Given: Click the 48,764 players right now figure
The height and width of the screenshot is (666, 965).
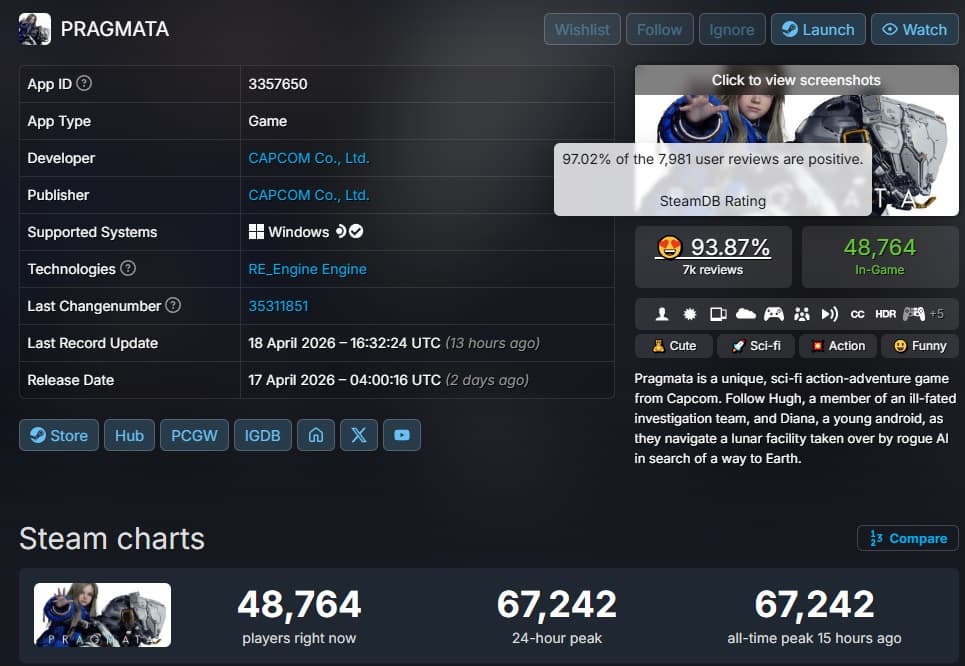Looking at the screenshot, I should click(x=299, y=604).
